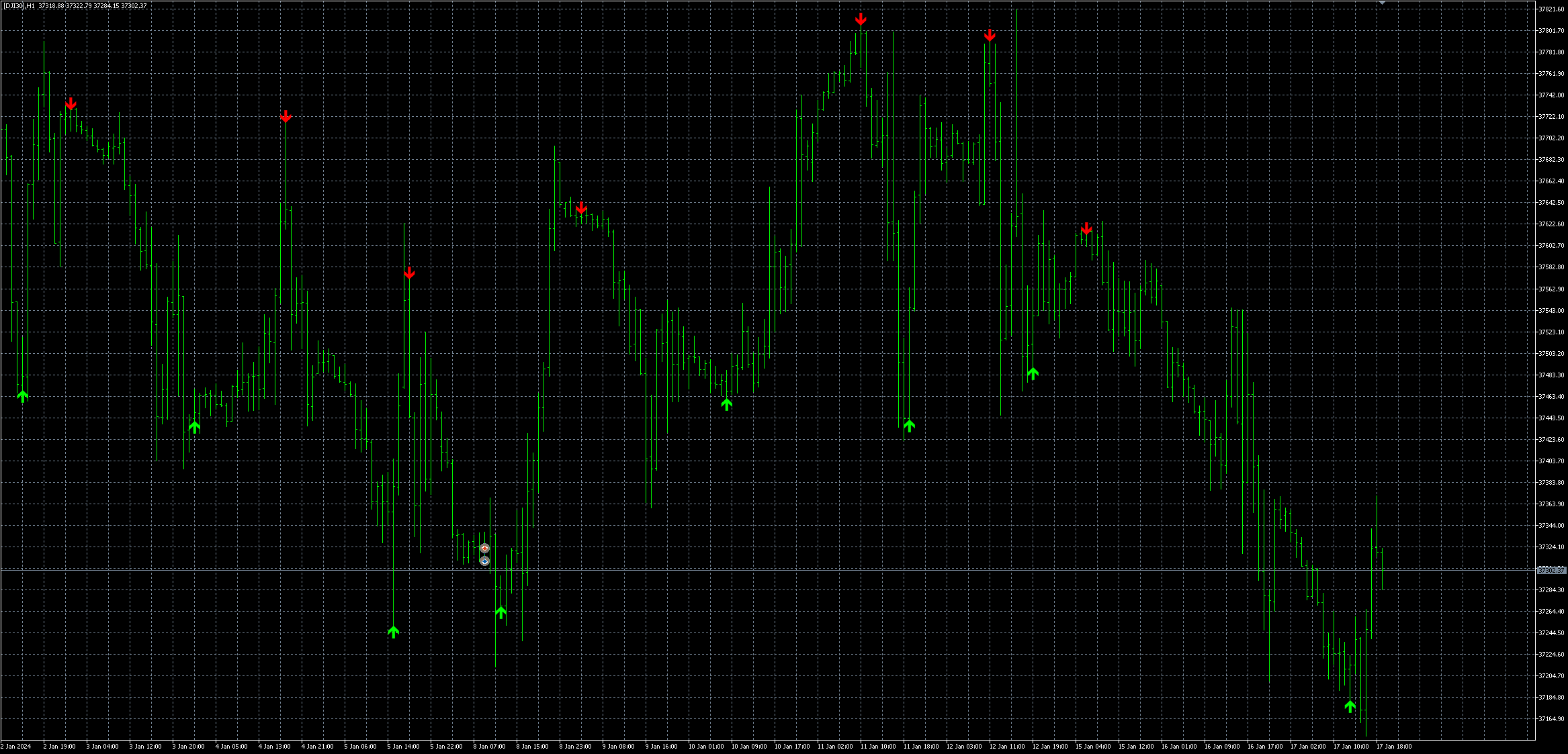Click the green up arrow above 8 Jan 07:00

point(500,612)
